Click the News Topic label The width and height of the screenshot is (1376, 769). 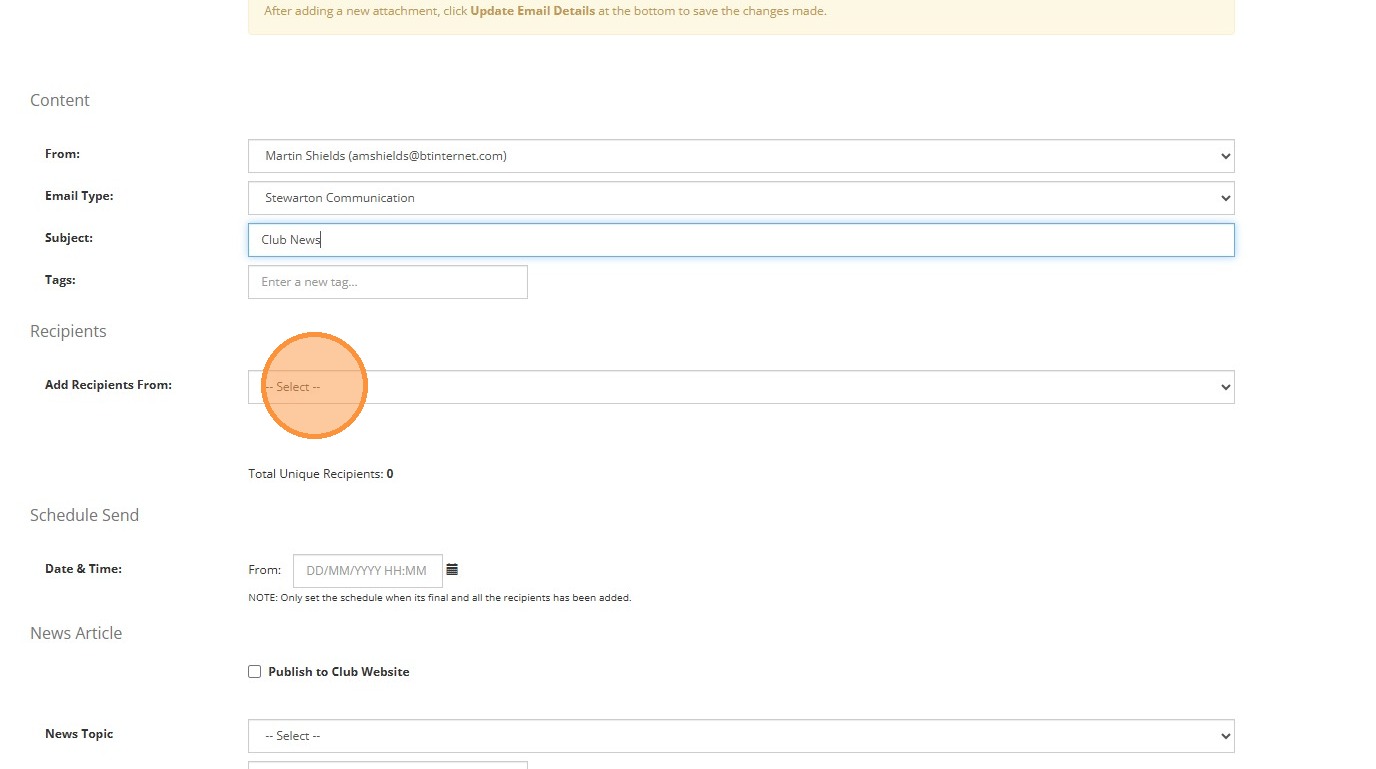pyautogui.click(x=79, y=734)
